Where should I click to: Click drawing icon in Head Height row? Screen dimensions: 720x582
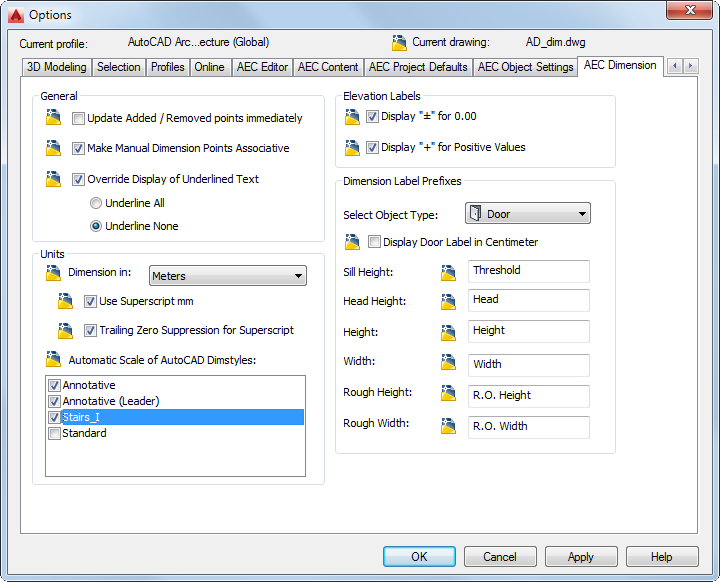tap(448, 302)
